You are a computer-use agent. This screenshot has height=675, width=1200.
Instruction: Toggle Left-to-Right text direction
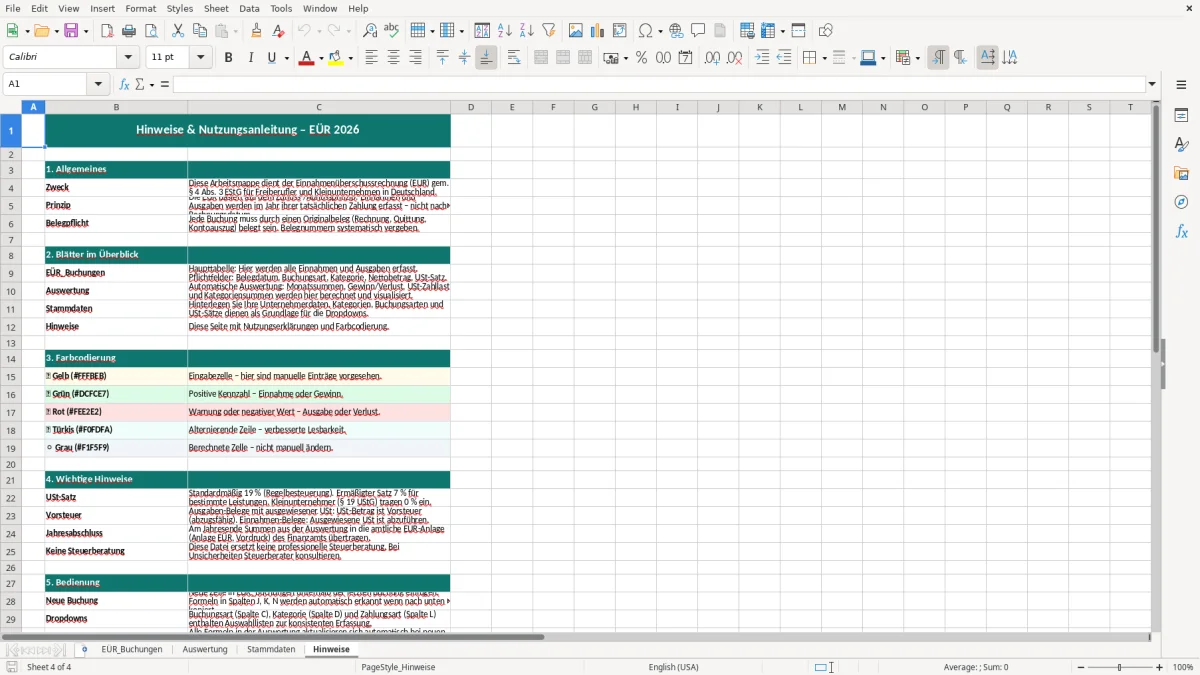coord(938,58)
